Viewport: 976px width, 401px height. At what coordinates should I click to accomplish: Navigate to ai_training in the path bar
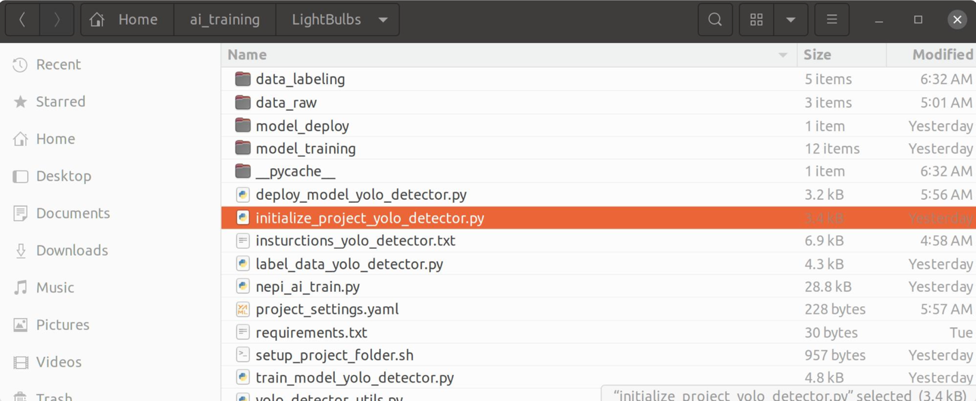coord(224,20)
